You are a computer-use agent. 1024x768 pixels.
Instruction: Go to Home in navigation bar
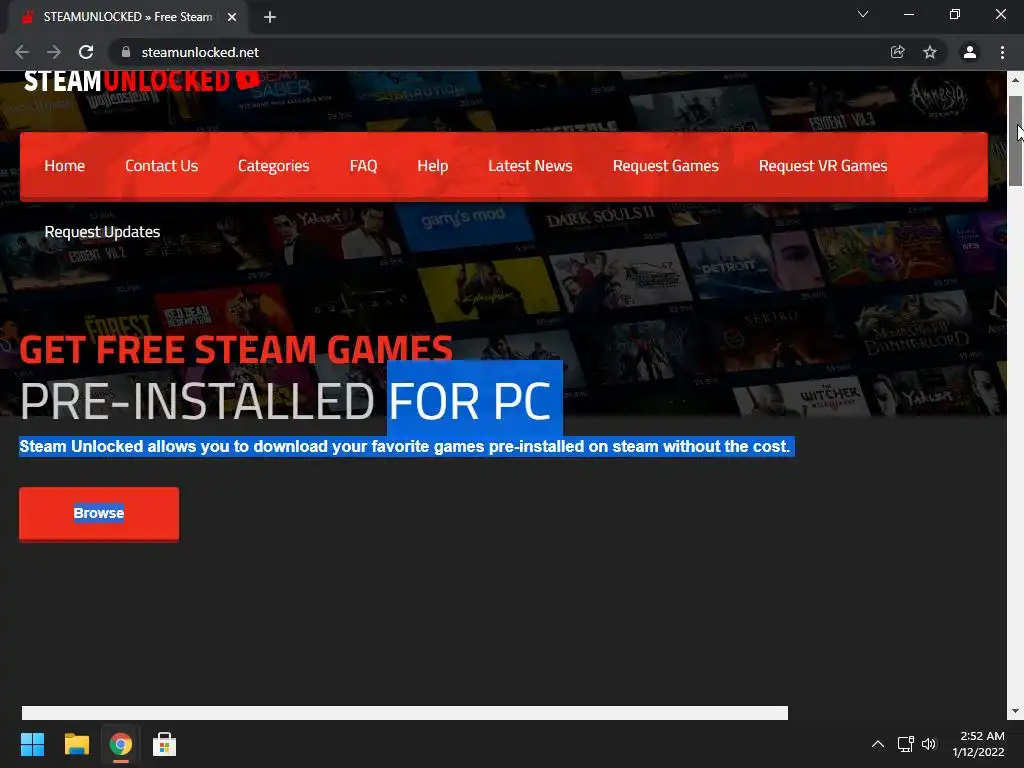tap(65, 166)
